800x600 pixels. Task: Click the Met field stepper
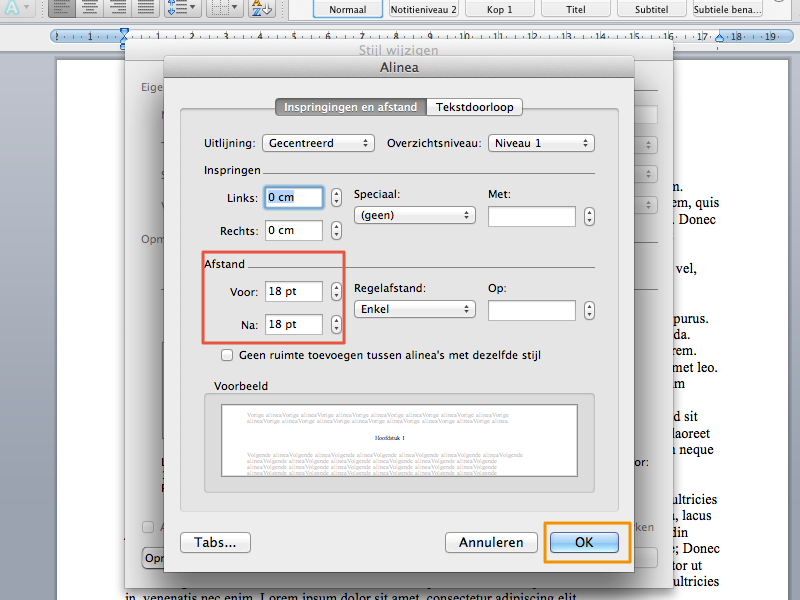(x=589, y=216)
